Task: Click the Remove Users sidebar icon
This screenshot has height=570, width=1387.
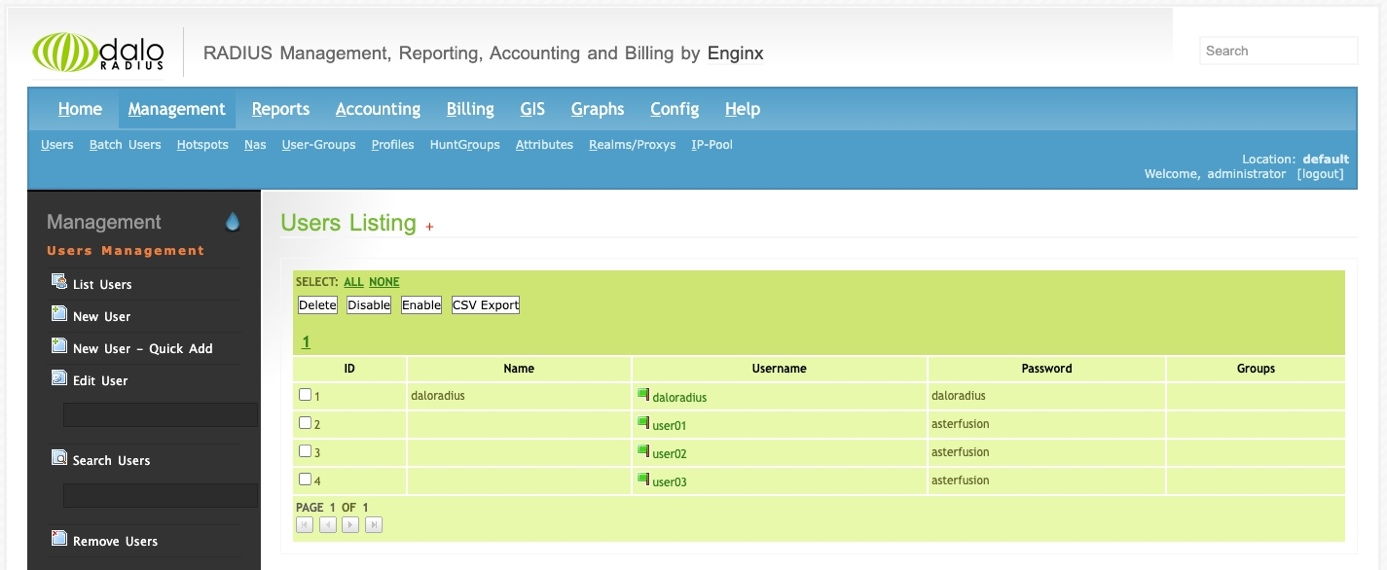Action: 59,540
